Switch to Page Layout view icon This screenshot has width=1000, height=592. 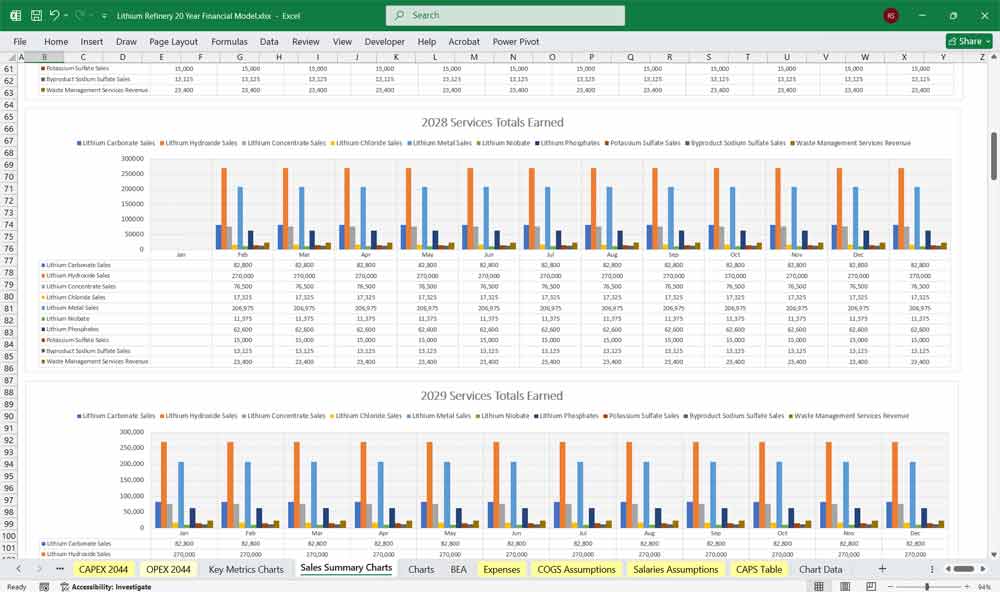(x=844, y=587)
